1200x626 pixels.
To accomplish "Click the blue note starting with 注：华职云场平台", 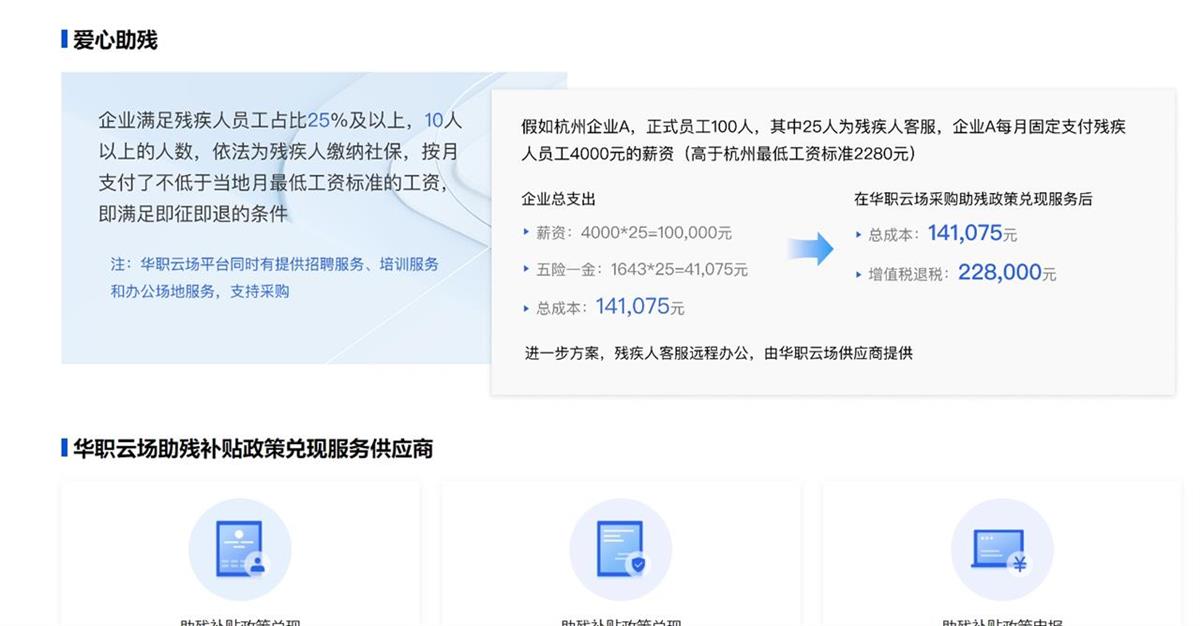I will [x=274, y=277].
